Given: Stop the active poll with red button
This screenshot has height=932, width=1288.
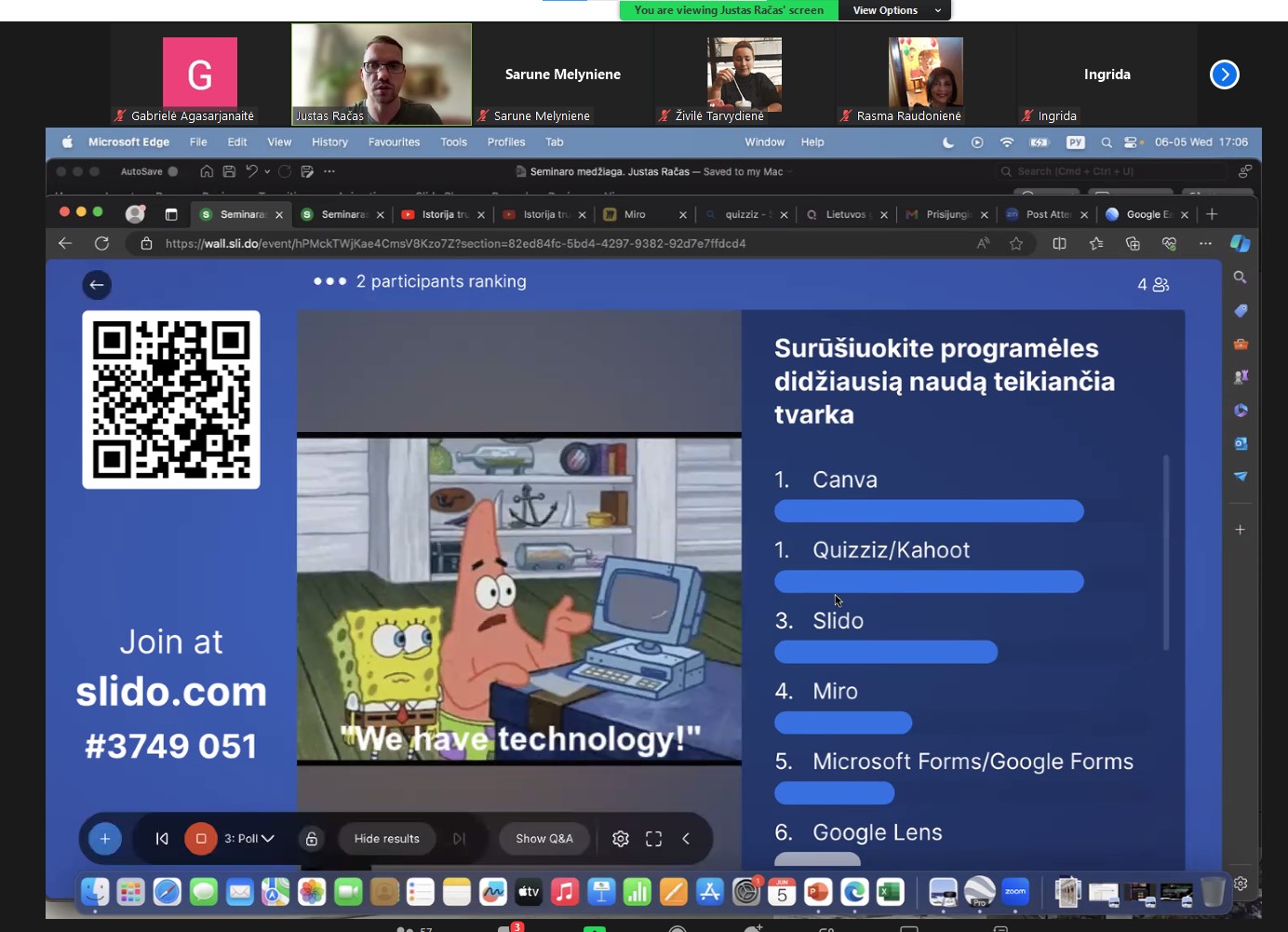Looking at the screenshot, I should point(201,839).
